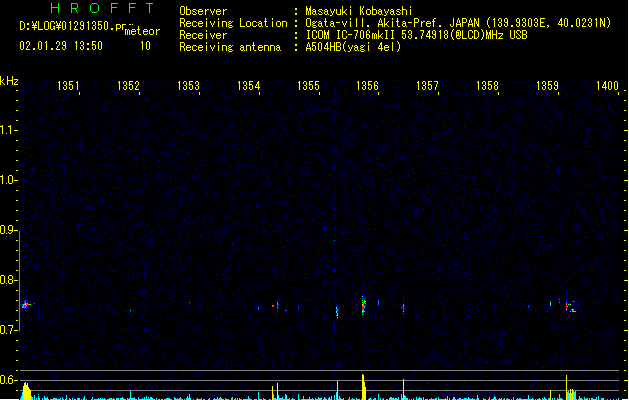This screenshot has width=629, height=400.
Task: Click the strong meteor echo just before 1356
Action: click(x=363, y=306)
